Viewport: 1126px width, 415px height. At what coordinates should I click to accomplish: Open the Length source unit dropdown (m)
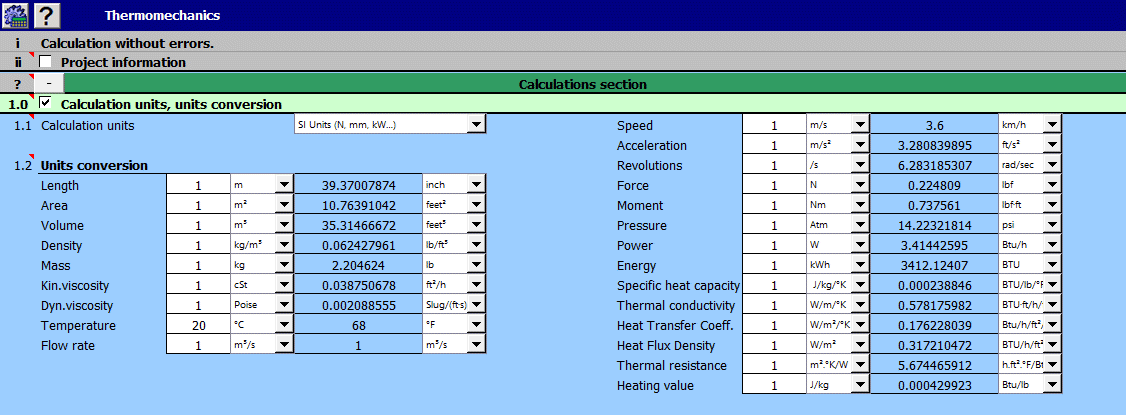284,186
